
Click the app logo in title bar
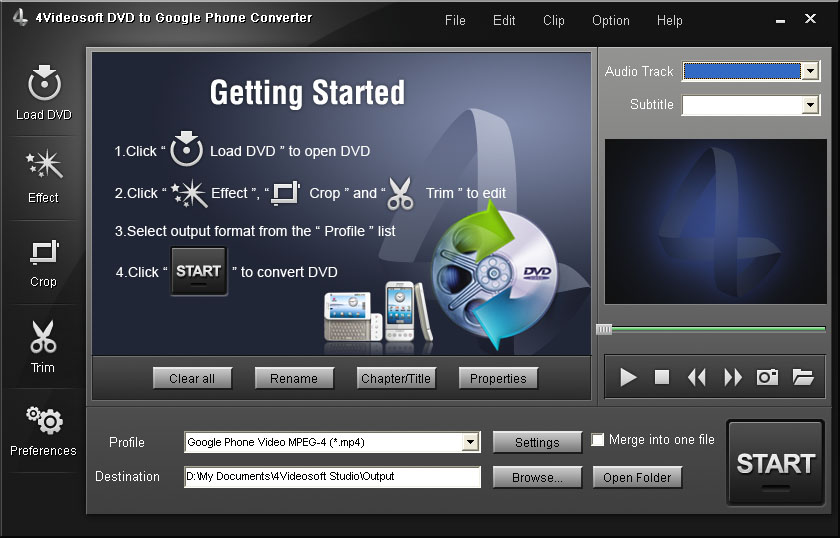[x=20, y=18]
